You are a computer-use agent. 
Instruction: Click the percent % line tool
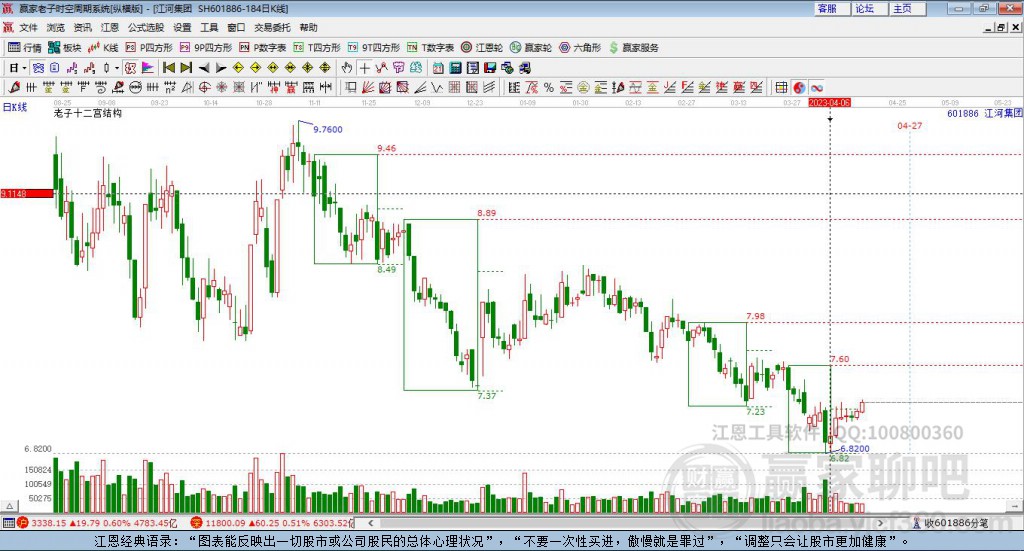(x=549, y=87)
